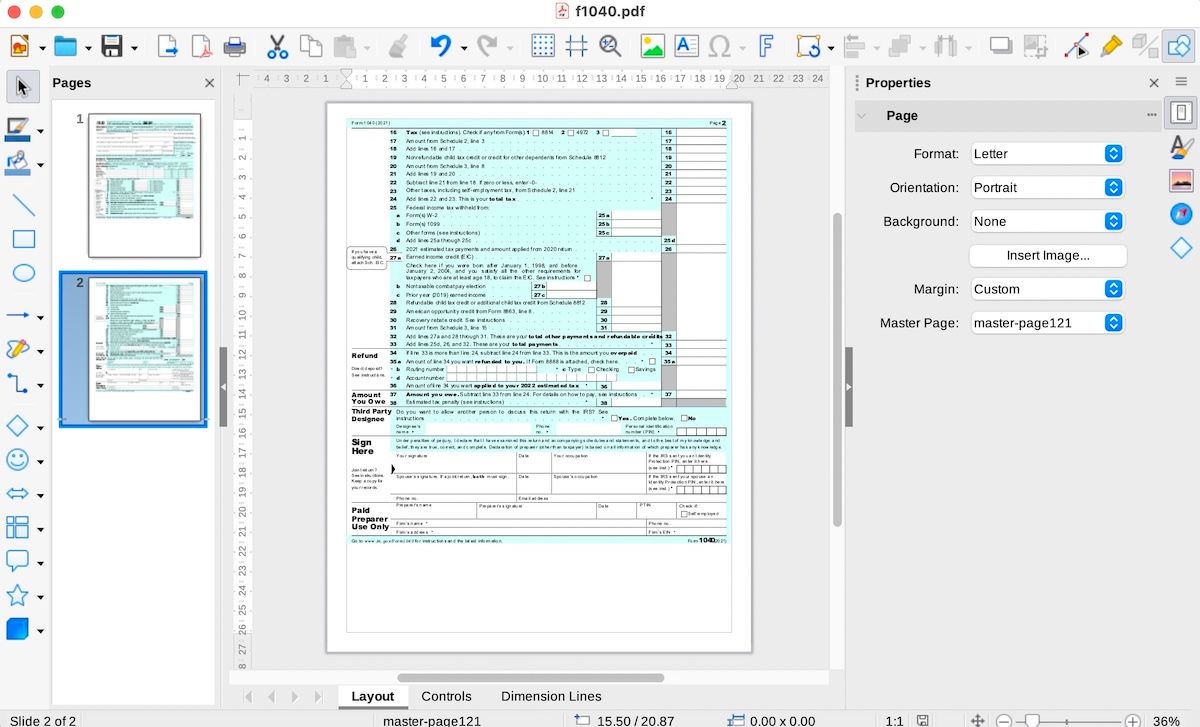
Task: Click the Copy icon
Action: (x=311, y=46)
